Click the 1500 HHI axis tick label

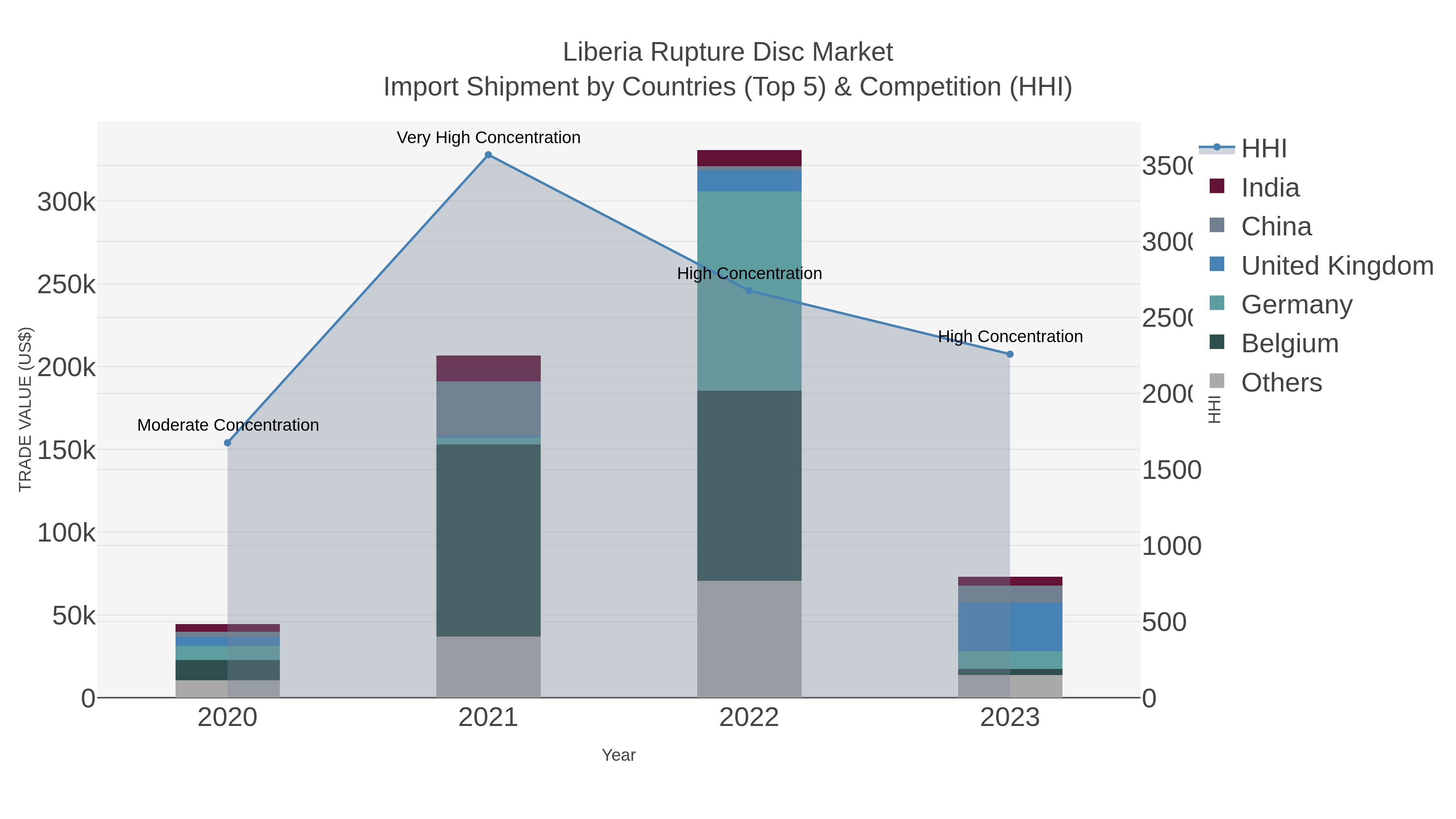1171,470
